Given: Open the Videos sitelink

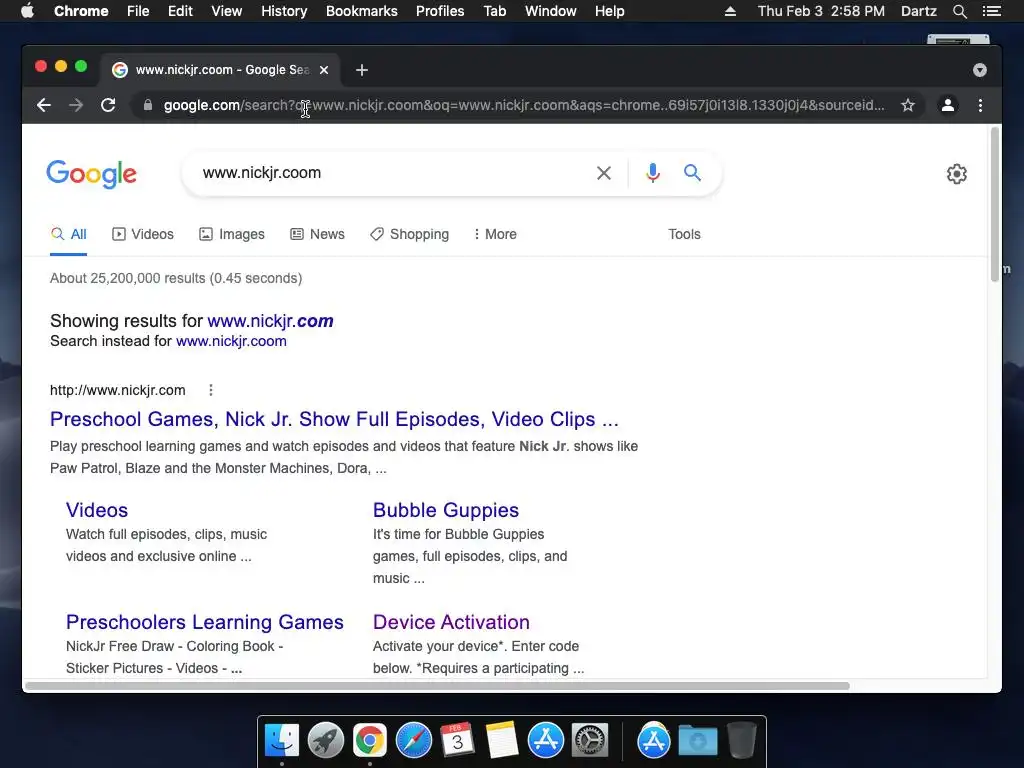Looking at the screenshot, I should (x=97, y=510).
